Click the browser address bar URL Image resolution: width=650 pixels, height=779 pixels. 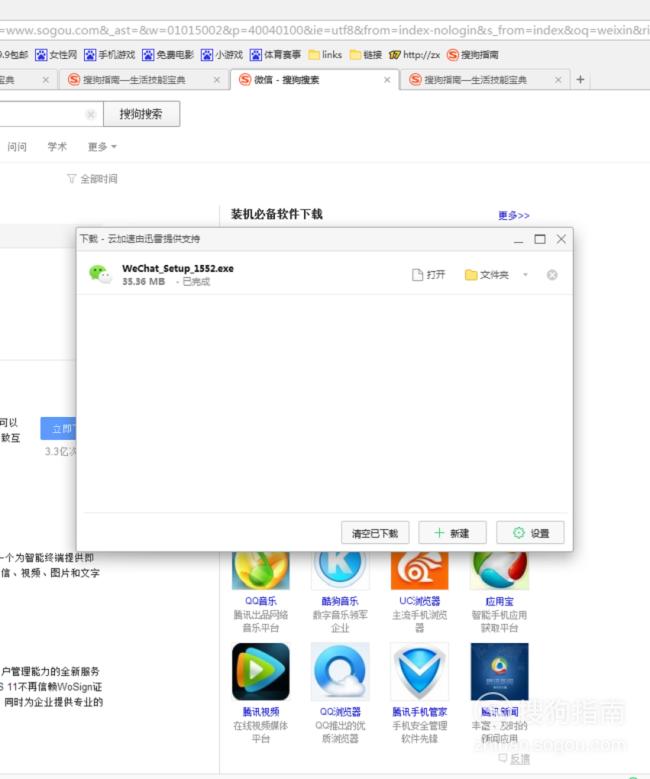[x=325, y=30]
